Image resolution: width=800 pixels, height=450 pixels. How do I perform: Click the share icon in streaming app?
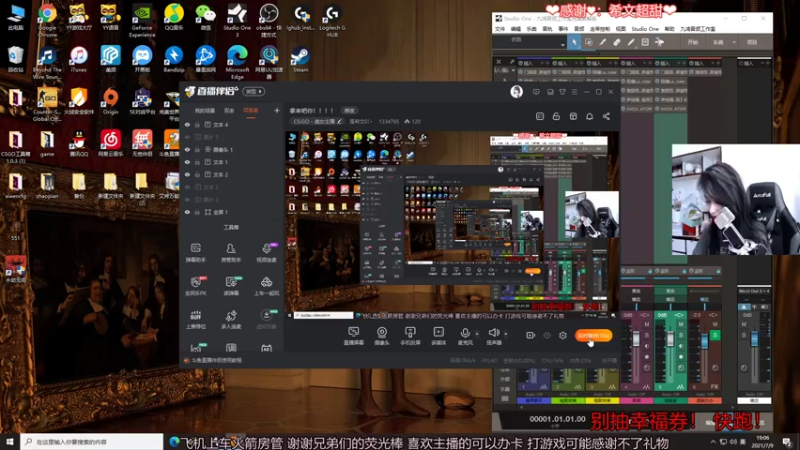[x=606, y=116]
